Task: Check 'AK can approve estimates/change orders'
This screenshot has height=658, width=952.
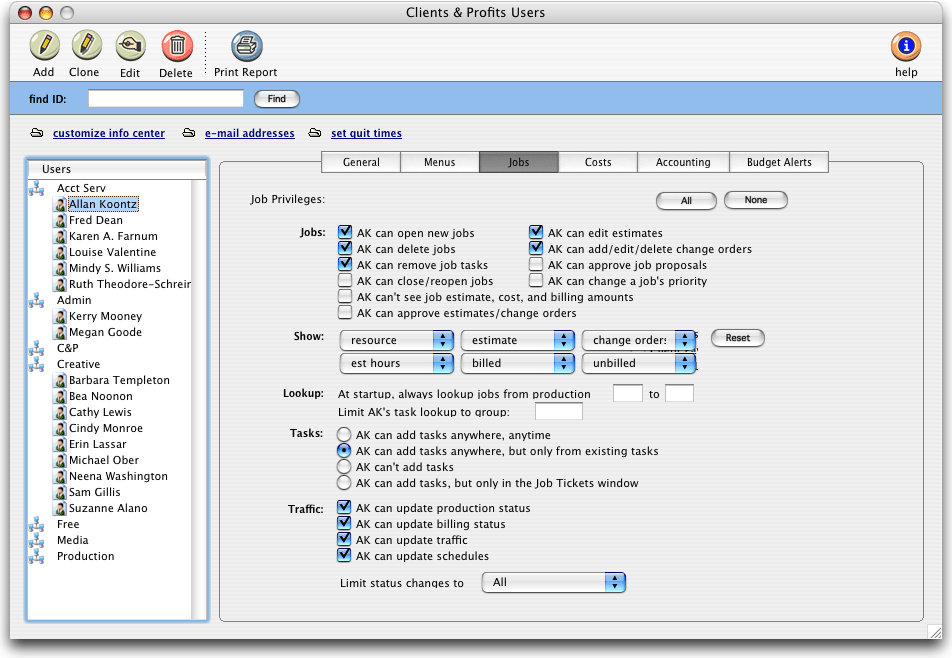Action: (x=345, y=313)
